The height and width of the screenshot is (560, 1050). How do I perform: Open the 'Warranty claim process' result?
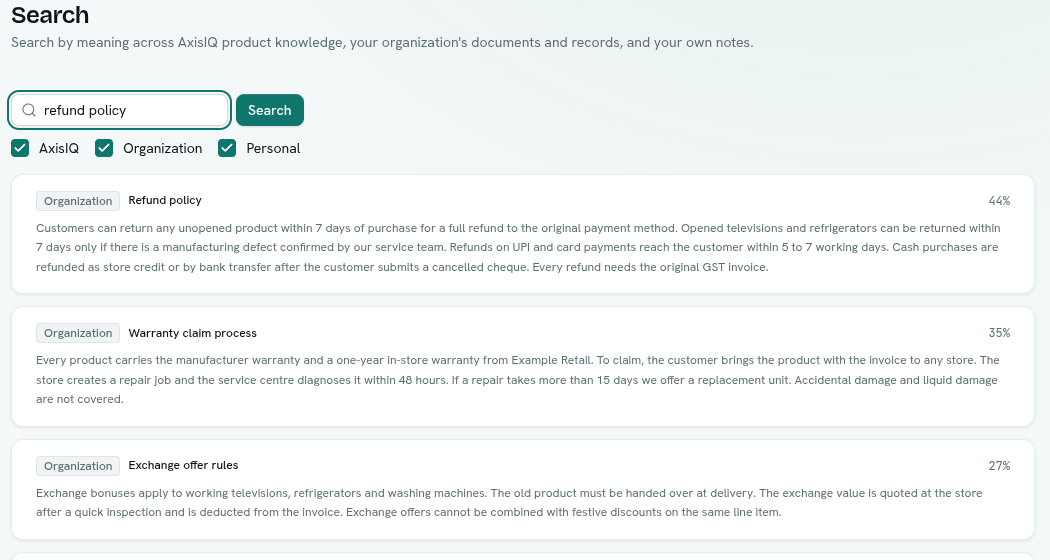(x=192, y=333)
